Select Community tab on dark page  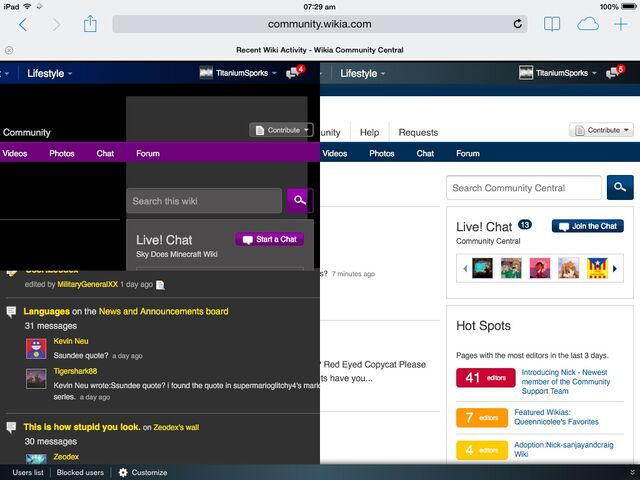click(27, 133)
